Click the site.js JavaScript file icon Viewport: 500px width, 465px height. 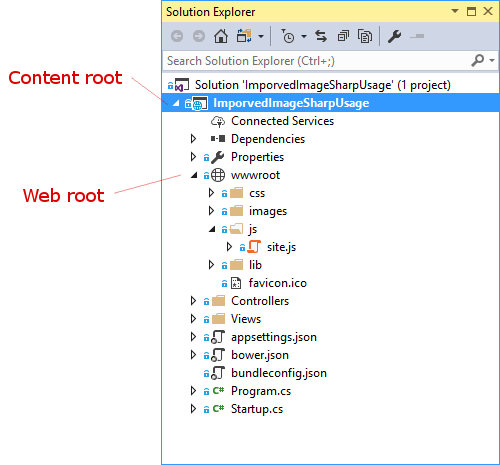[x=254, y=247]
